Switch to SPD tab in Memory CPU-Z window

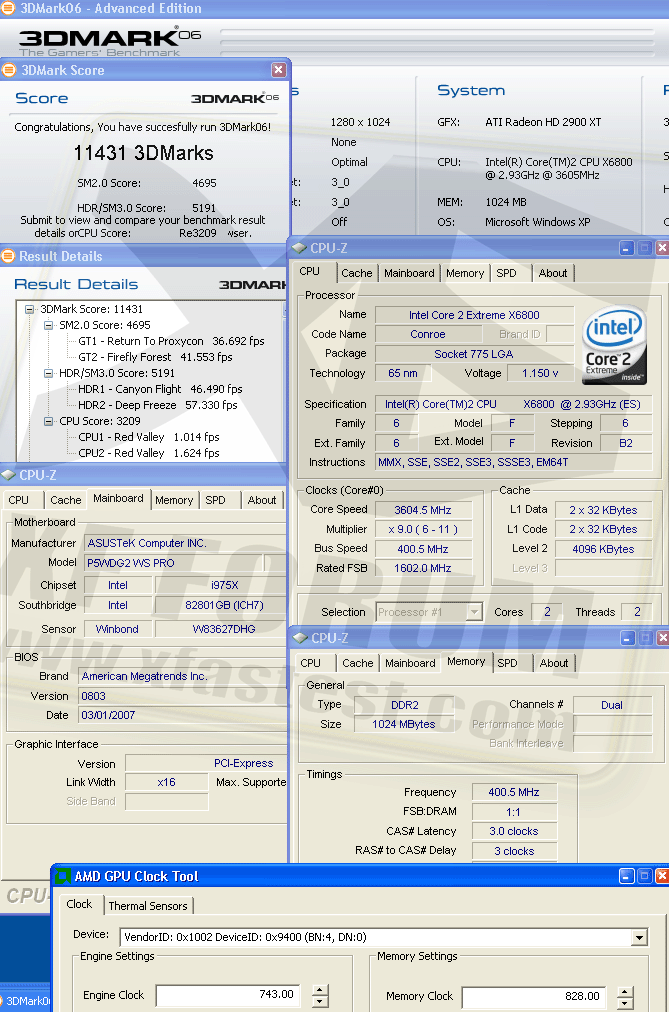(x=507, y=663)
